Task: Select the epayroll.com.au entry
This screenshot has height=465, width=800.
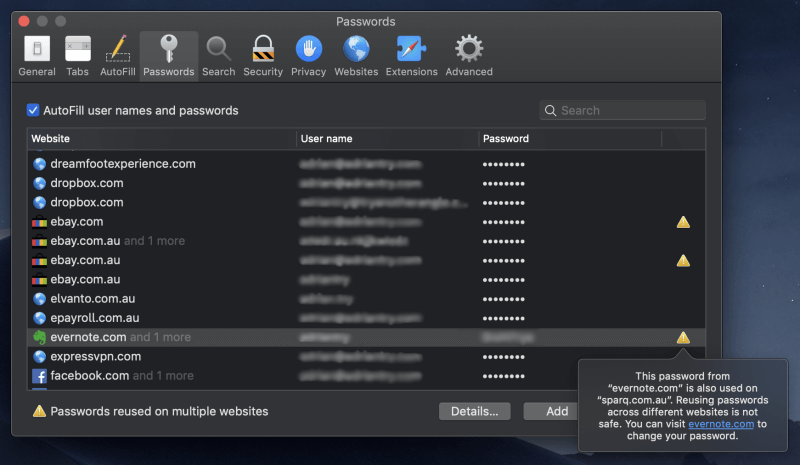Action: click(366, 319)
